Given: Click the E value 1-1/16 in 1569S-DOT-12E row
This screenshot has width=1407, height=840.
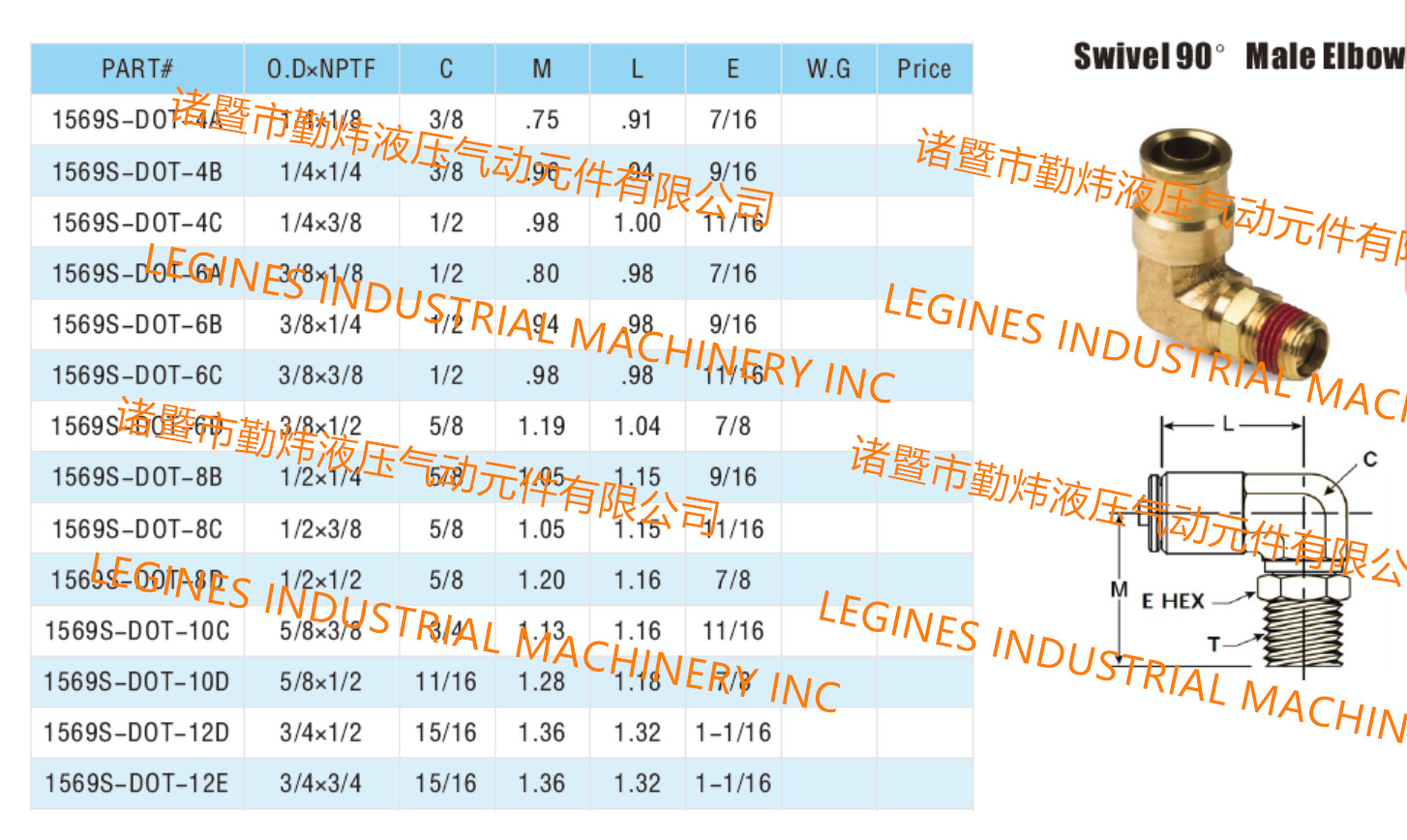Looking at the screenshot, I should (733, 783).
